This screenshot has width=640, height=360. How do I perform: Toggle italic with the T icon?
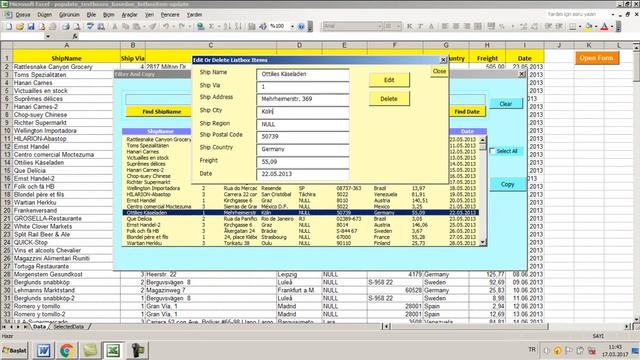tap(420, 27)
